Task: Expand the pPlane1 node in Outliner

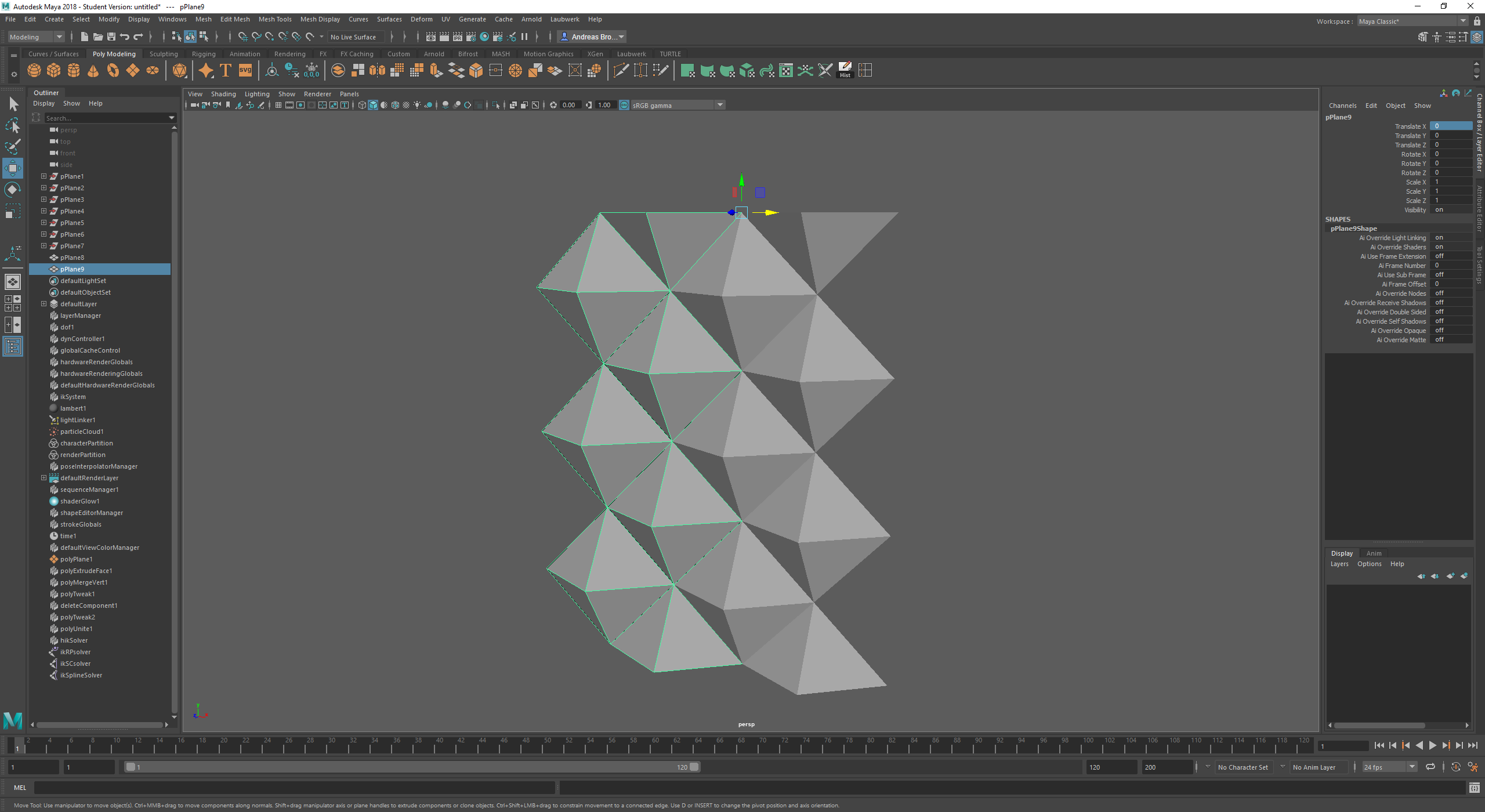Action: (44, 176)
